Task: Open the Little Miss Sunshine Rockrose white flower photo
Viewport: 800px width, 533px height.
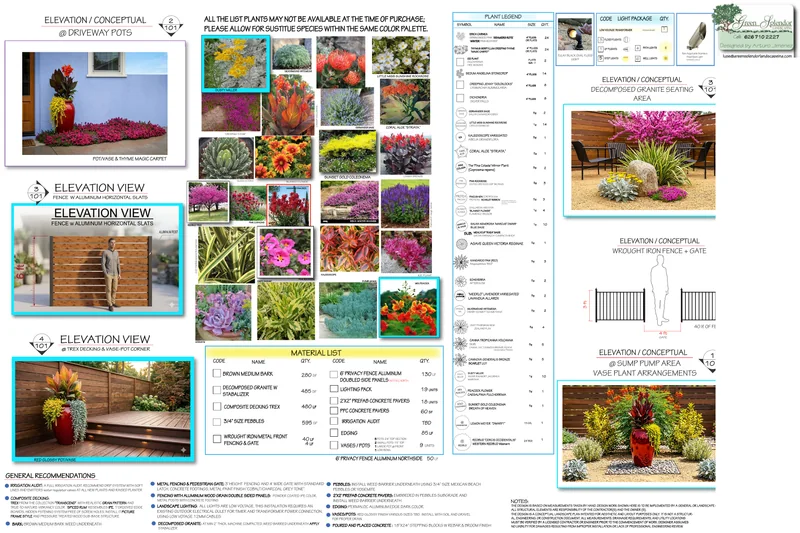Action: pyautogui.click(x=401, y=56)
